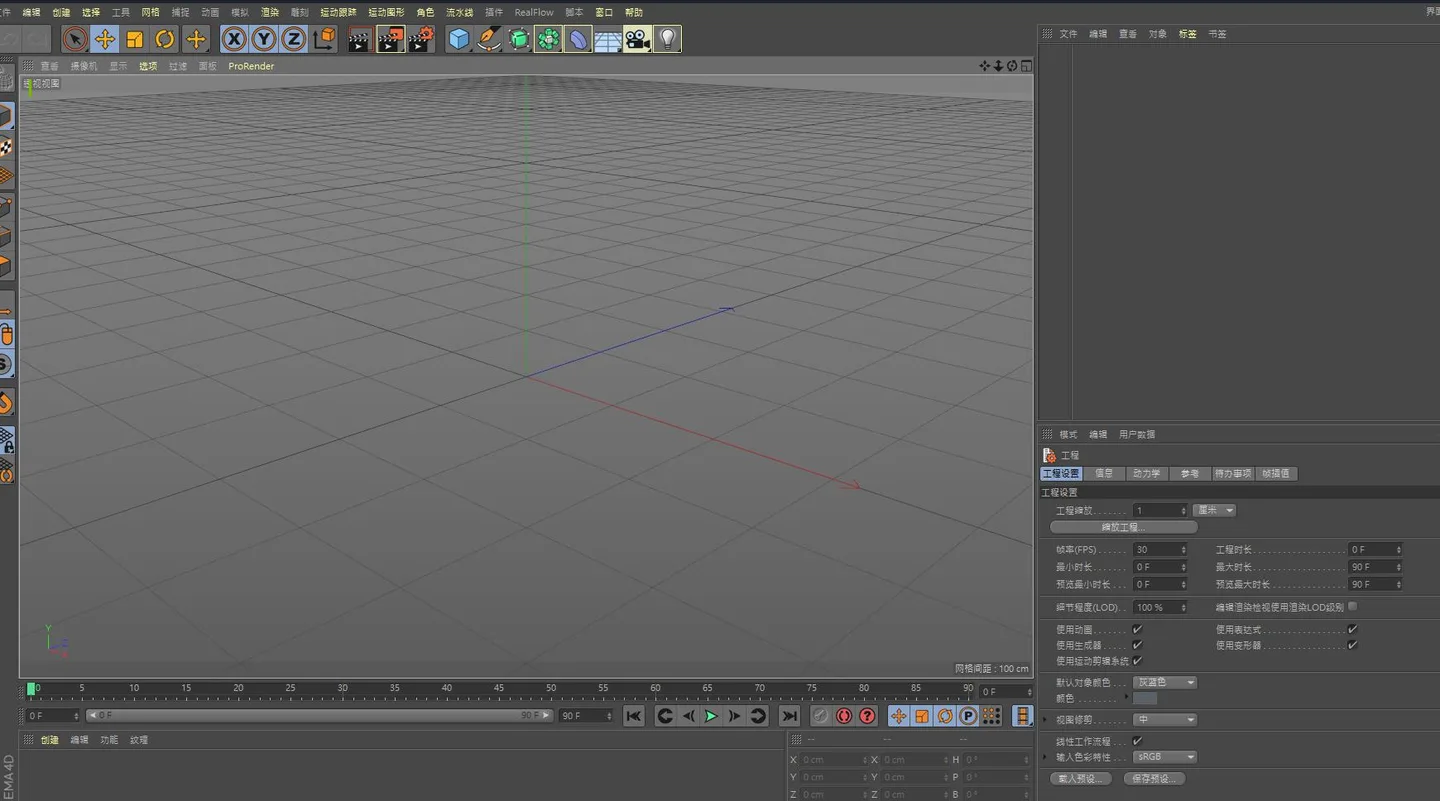The width and height of the screenshot is (1440, 801).
Task: Open the 厘米 unit dropdown
Action: [1214, 510]
